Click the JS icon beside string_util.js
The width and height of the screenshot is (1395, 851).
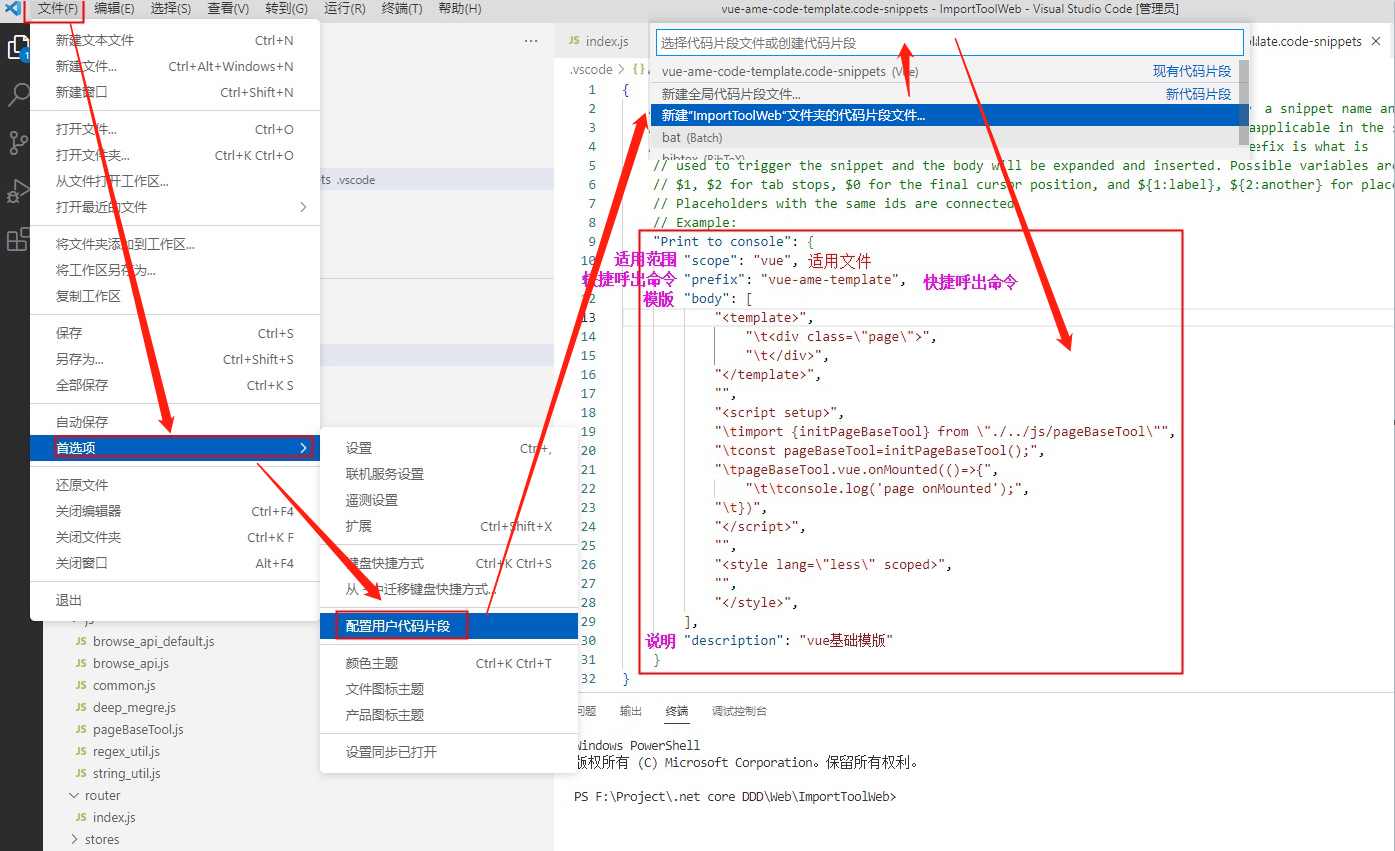tap(82, 774)
